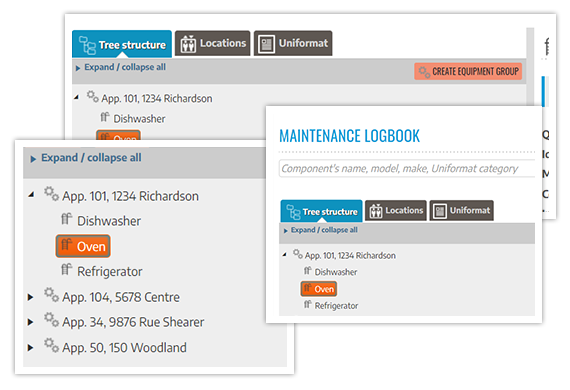This screenshot has width=570, height=390.
Task: Click equipment icon inside orange Oven in logbook panel
Action: point(308,288)
